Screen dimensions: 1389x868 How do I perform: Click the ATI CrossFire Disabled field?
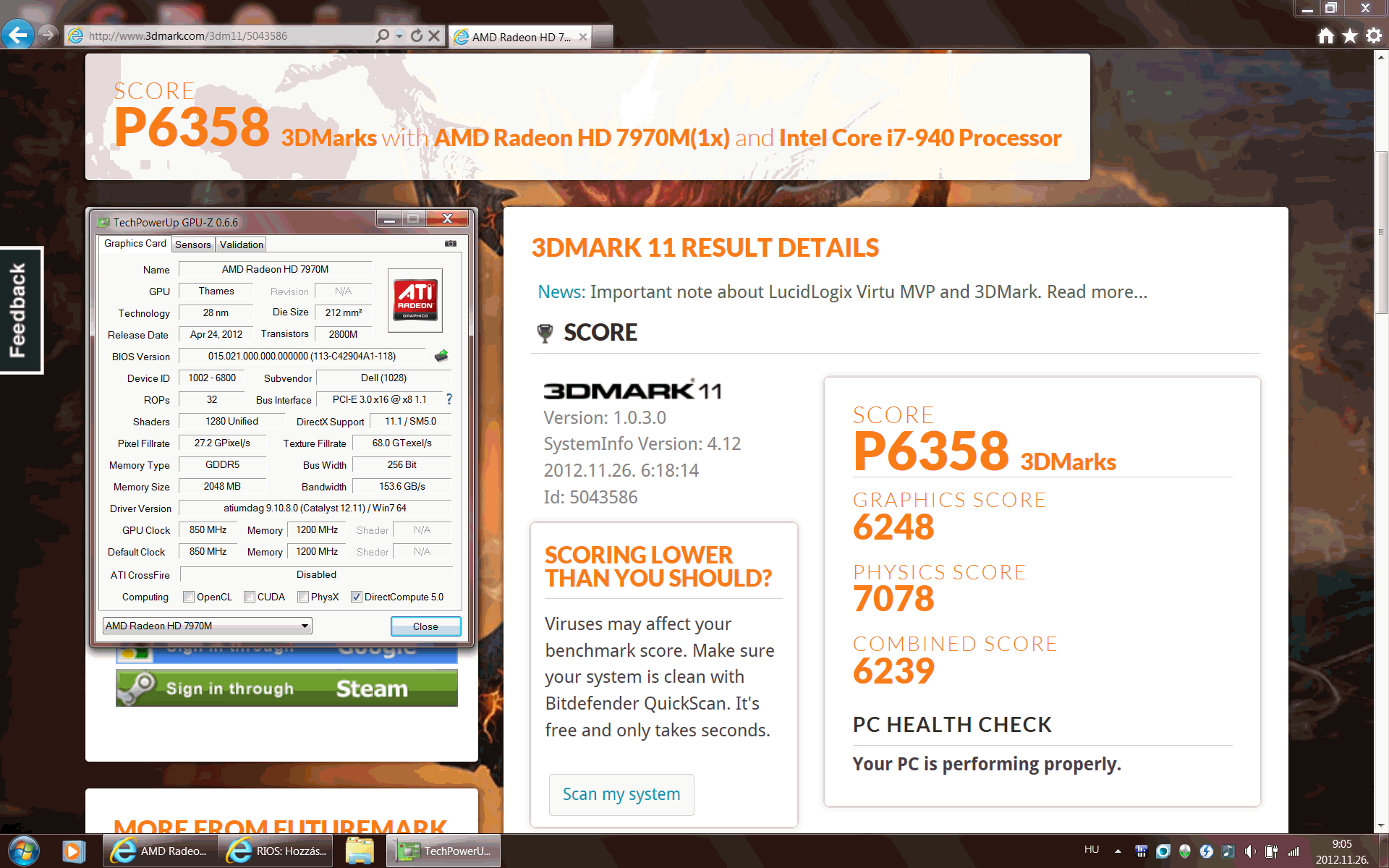pyautogui.click(x=316, y=574)
